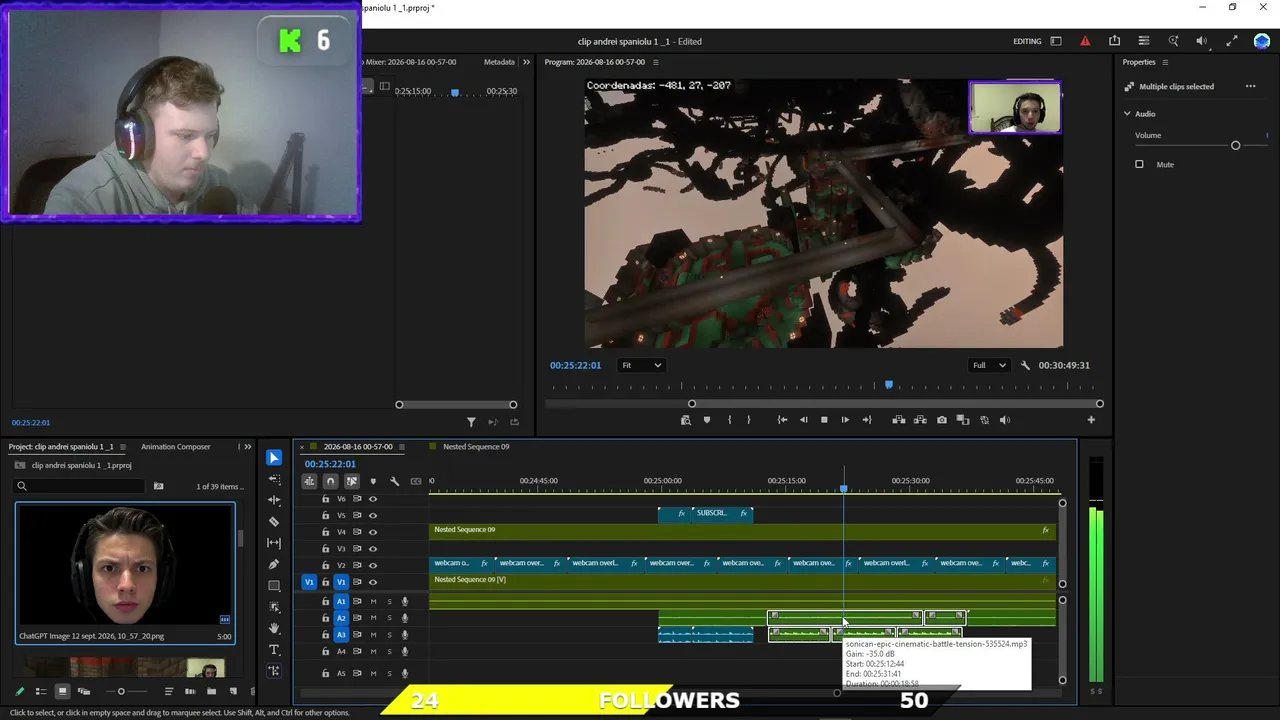Viewport: 1280px width, 720px height.
Task: Open the Animation Composer panel tab
Action: pyautogui.click(x=175, y=447)
